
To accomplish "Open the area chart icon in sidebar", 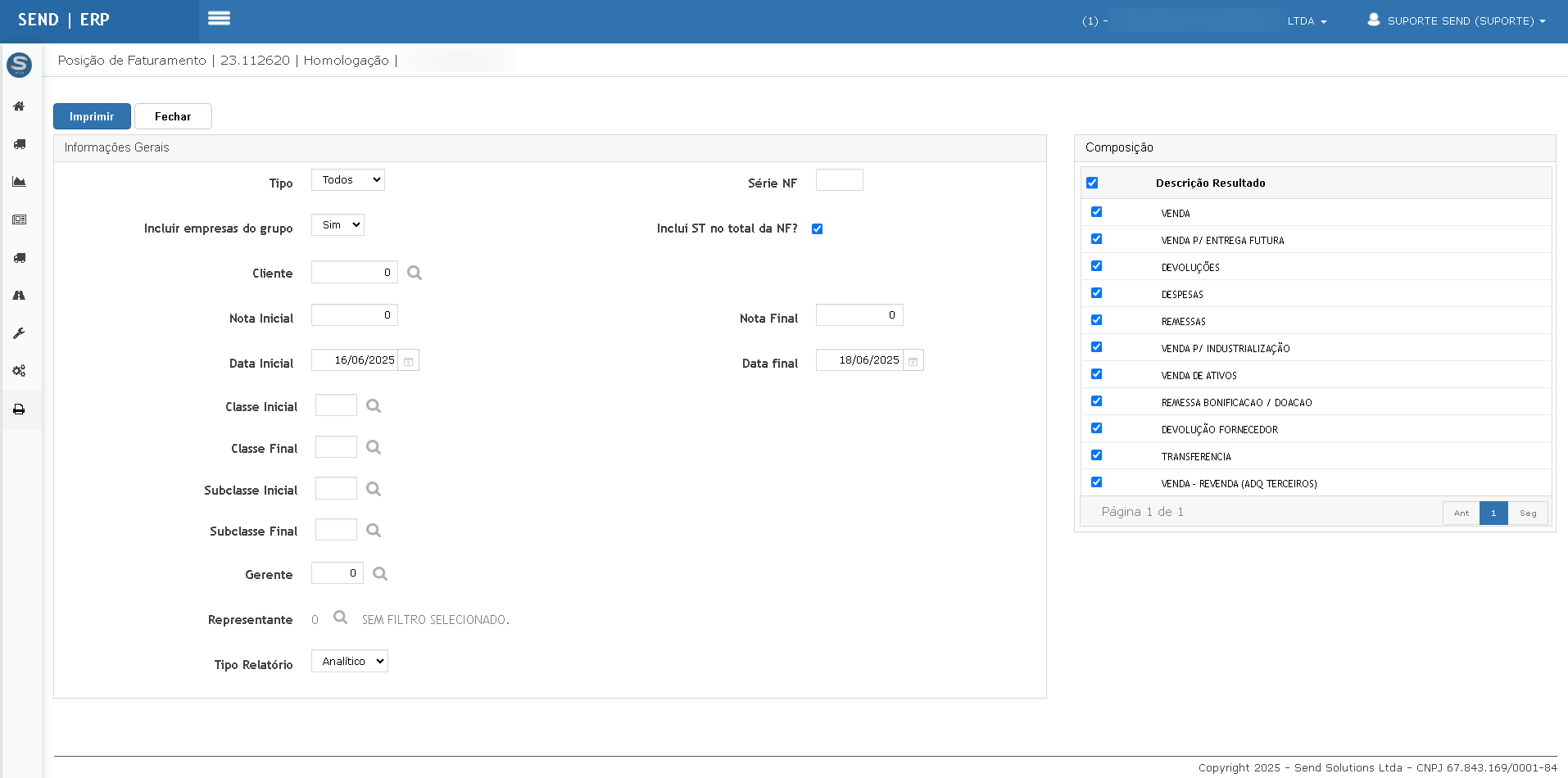I will (19, 182).
